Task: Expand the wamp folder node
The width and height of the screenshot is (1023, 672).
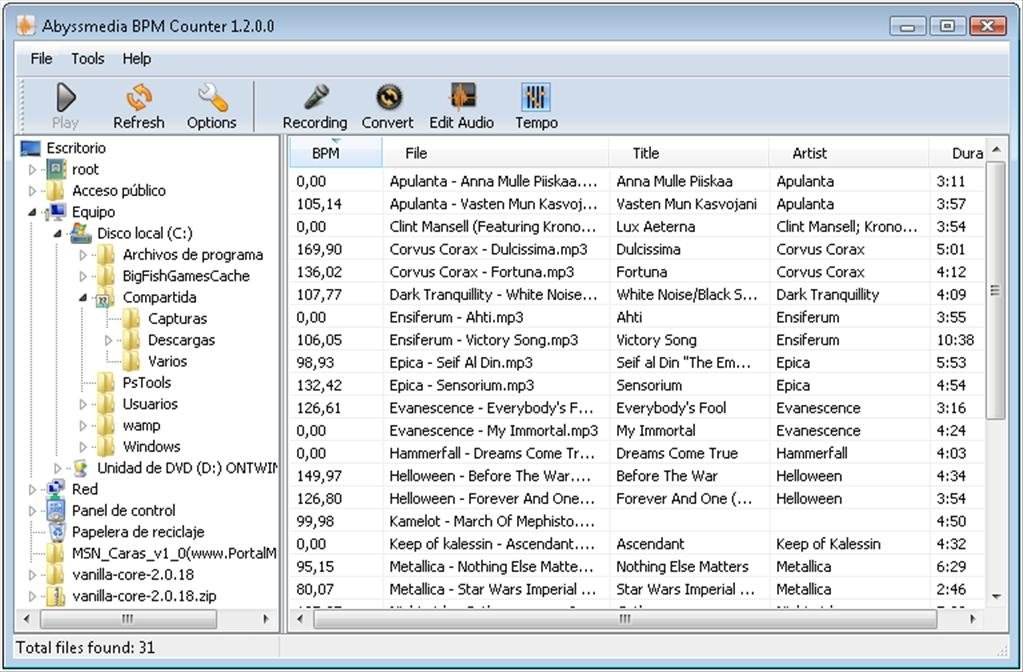Action: click(x=83, y=425)
